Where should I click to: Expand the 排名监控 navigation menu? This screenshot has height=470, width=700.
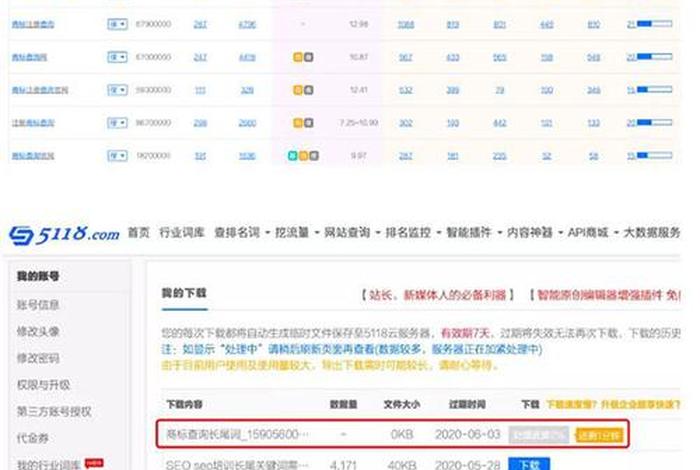[413, 233]
